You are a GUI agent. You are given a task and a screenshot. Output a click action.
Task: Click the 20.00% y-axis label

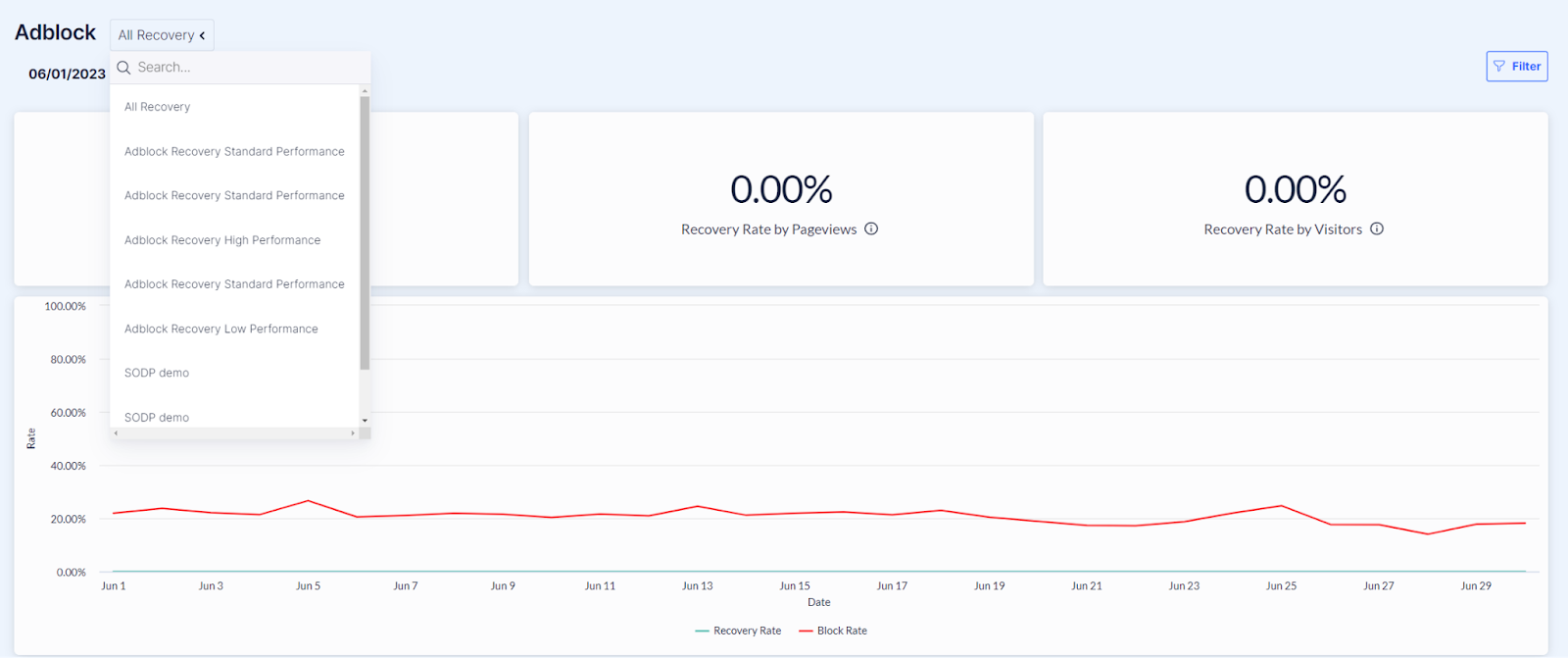pyautogui.click(x=69, y=519)
